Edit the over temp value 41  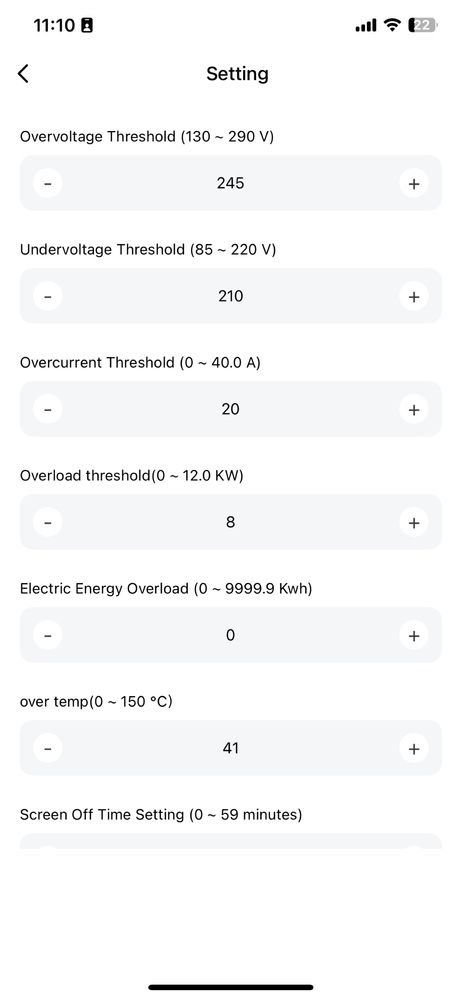[x=231, y=748]
